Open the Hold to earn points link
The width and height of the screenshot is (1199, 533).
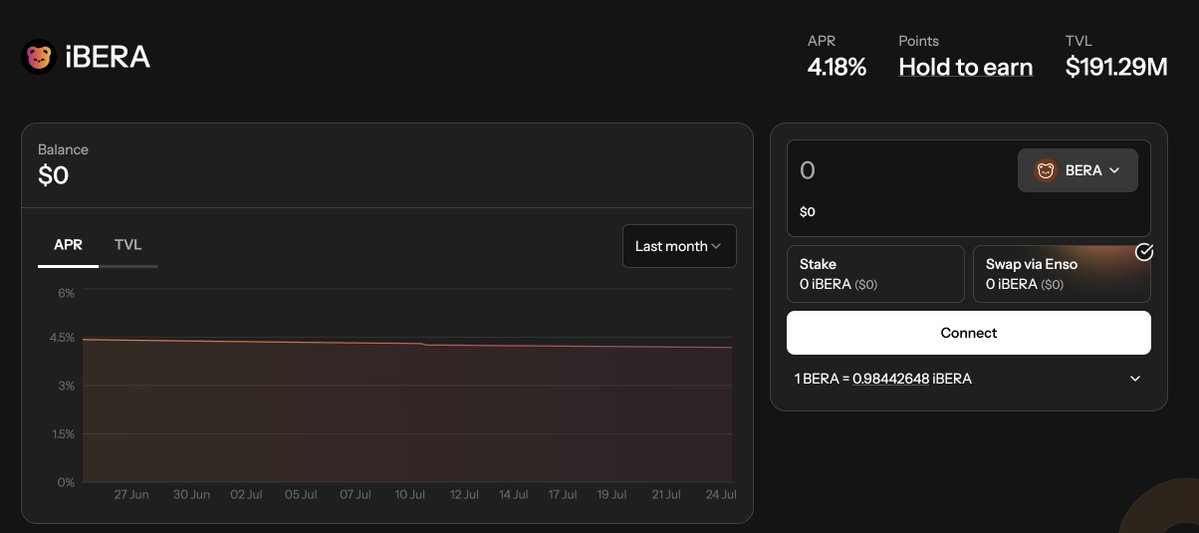965,67
